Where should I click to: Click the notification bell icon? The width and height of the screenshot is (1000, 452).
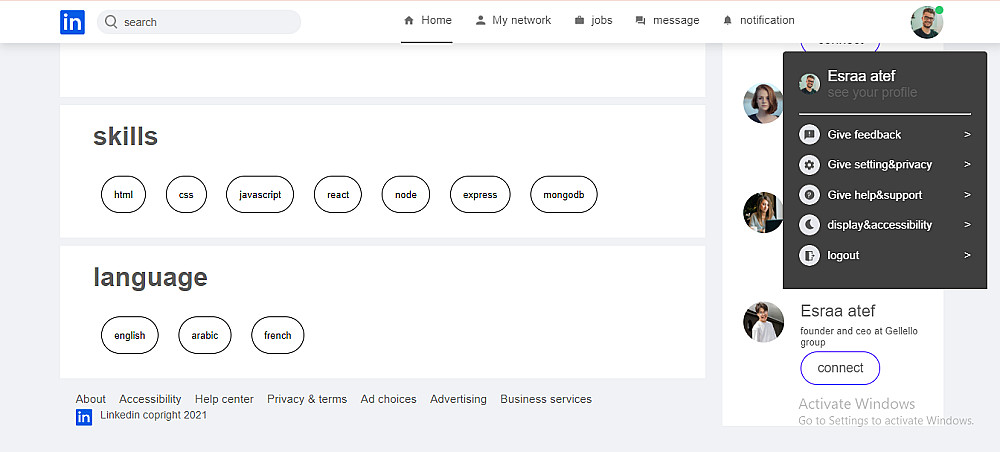(x=727, y=21)
